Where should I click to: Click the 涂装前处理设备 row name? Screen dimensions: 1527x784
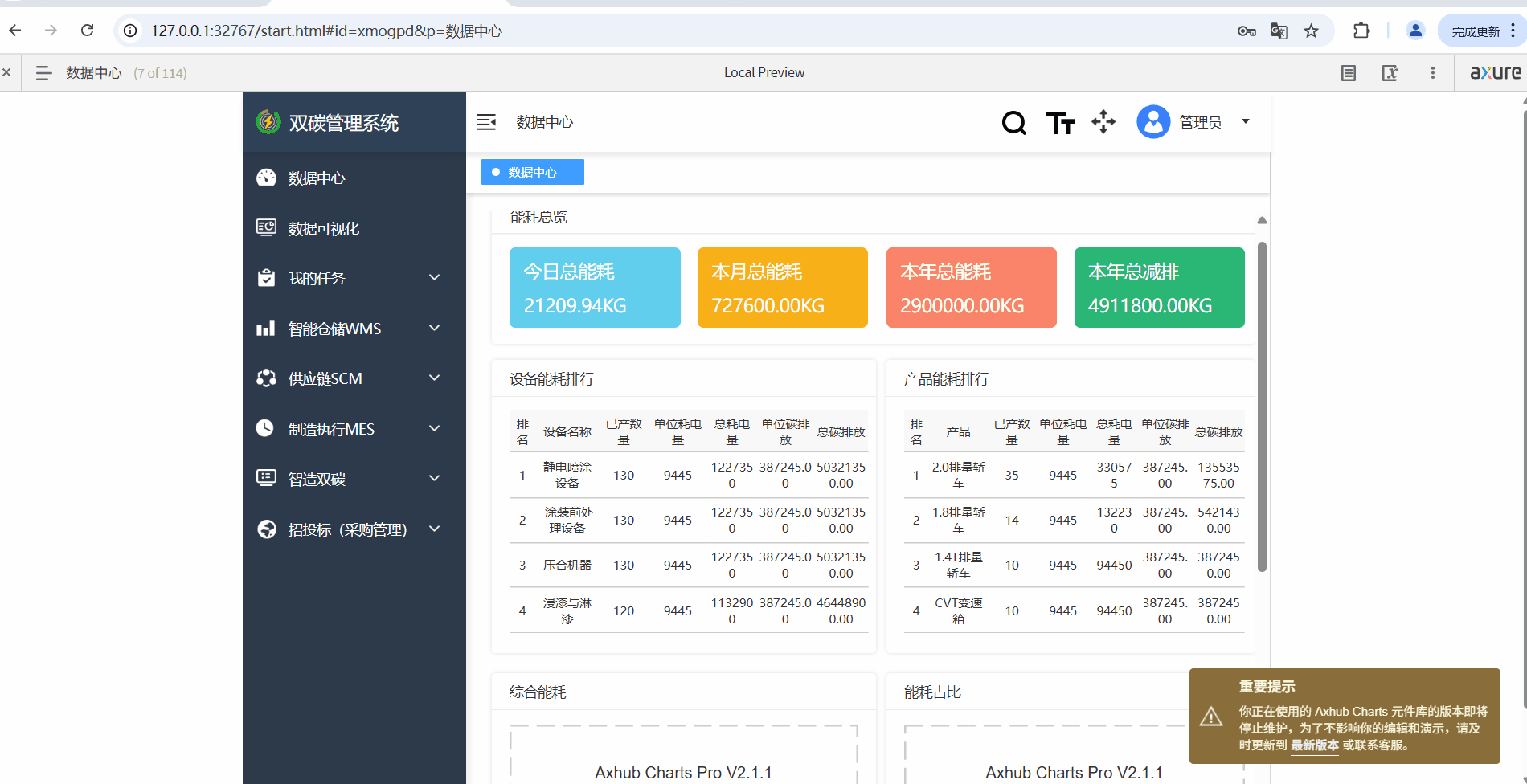pyautogui.click(x=567, y=520)
